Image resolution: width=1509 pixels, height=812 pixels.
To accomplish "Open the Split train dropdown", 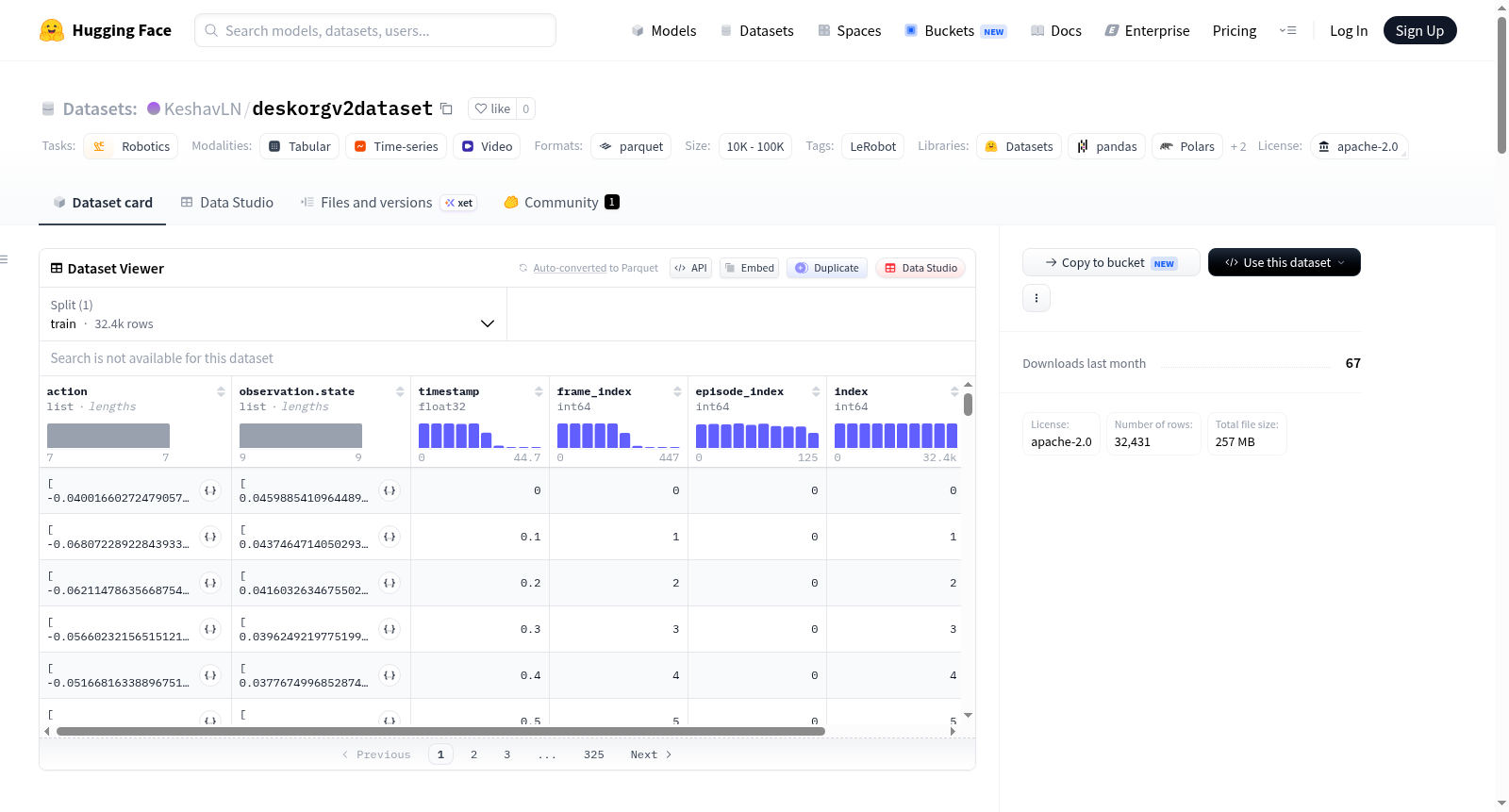I will (x=273, y=314).
